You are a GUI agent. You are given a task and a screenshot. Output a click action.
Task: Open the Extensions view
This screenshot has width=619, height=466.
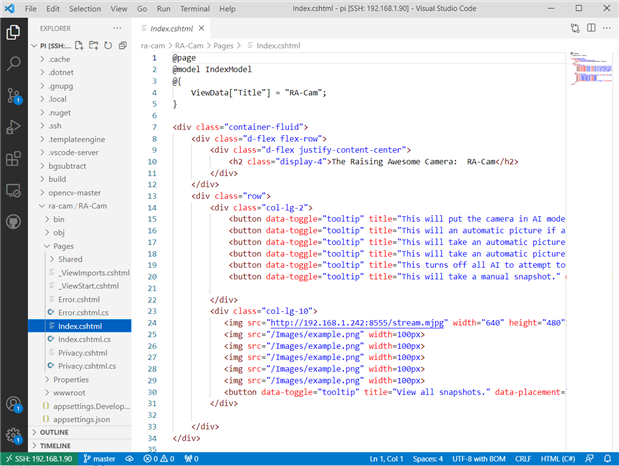(x=14, y=158)
